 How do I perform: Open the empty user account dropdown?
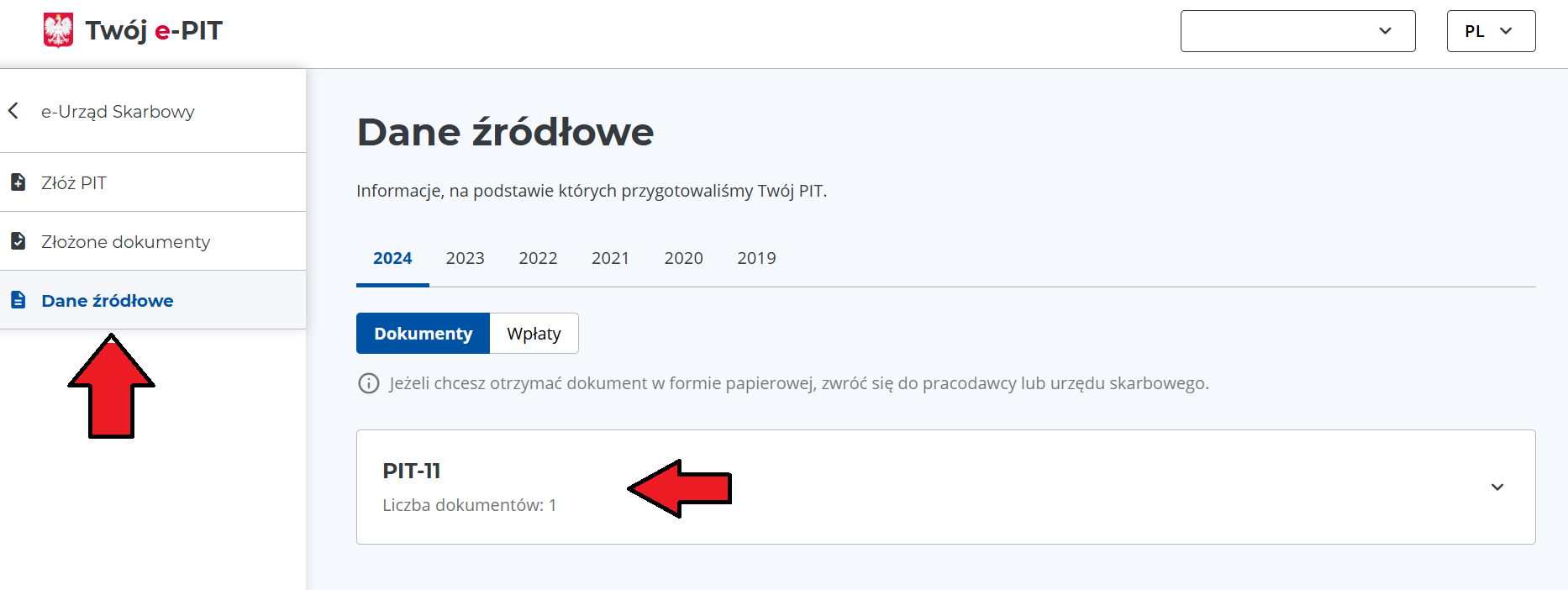pos(1297,31)
